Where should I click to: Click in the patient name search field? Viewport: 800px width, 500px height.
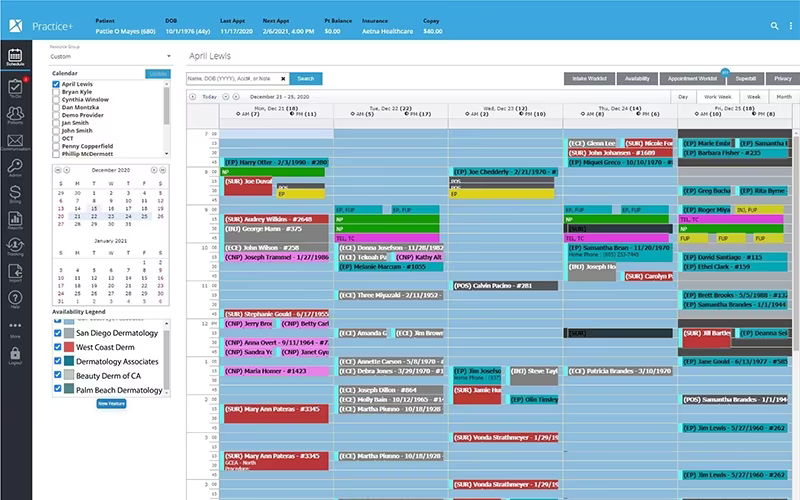coord(233,79)
